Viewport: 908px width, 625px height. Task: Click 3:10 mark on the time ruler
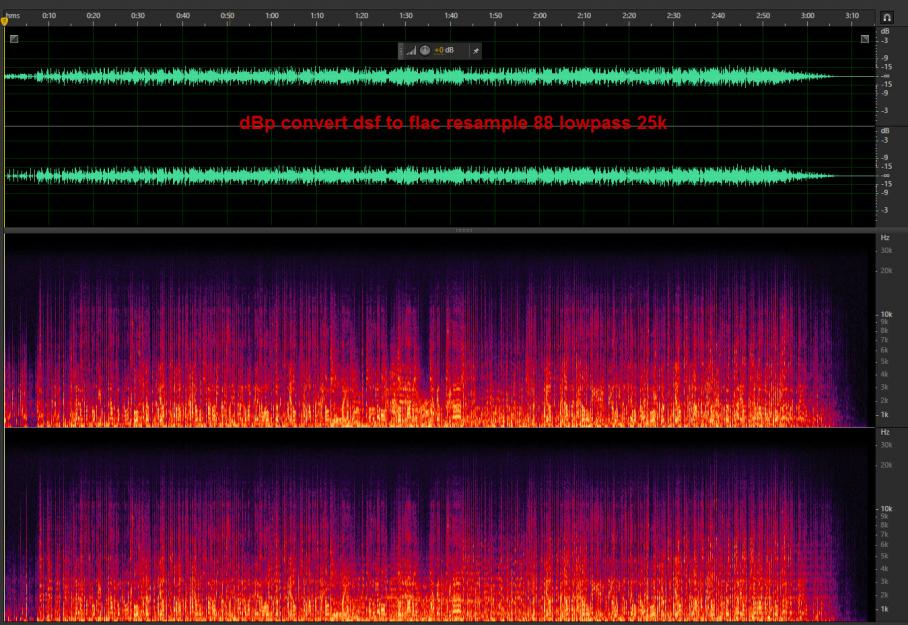pyautogui.click(x=852, y=16)
